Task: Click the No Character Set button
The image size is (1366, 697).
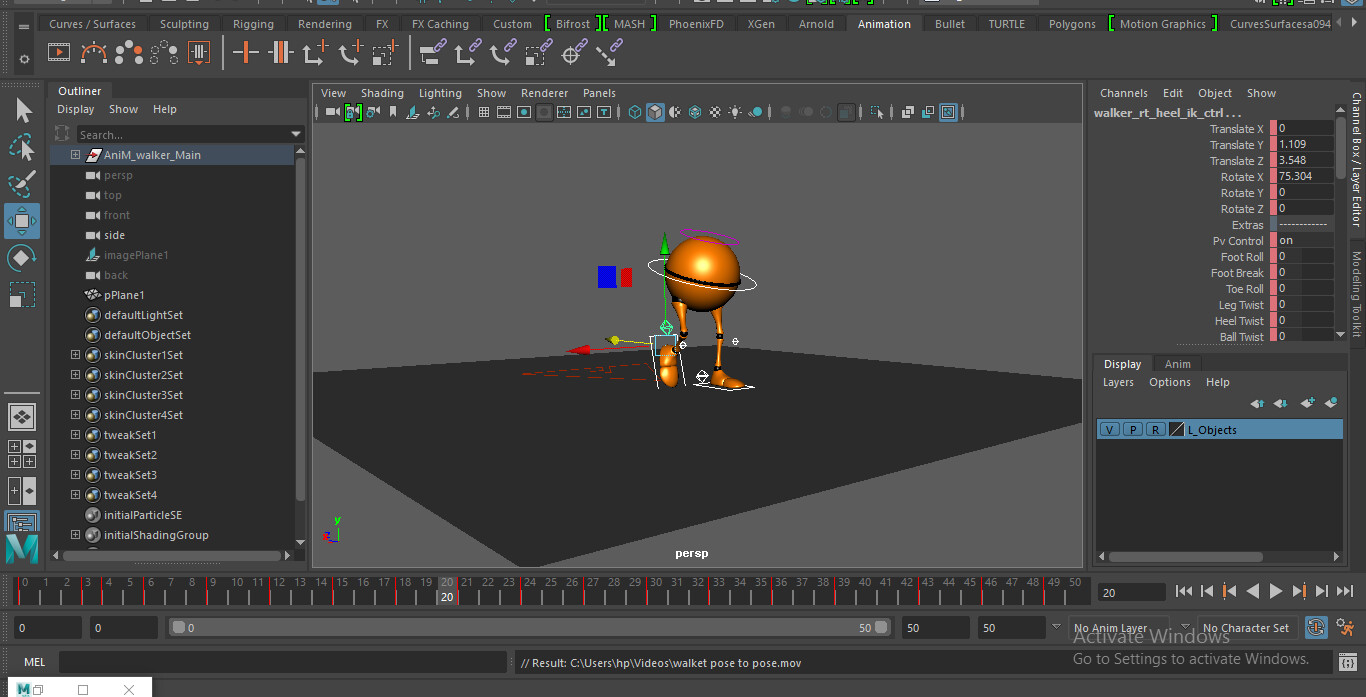Action: pos(1245,628)
